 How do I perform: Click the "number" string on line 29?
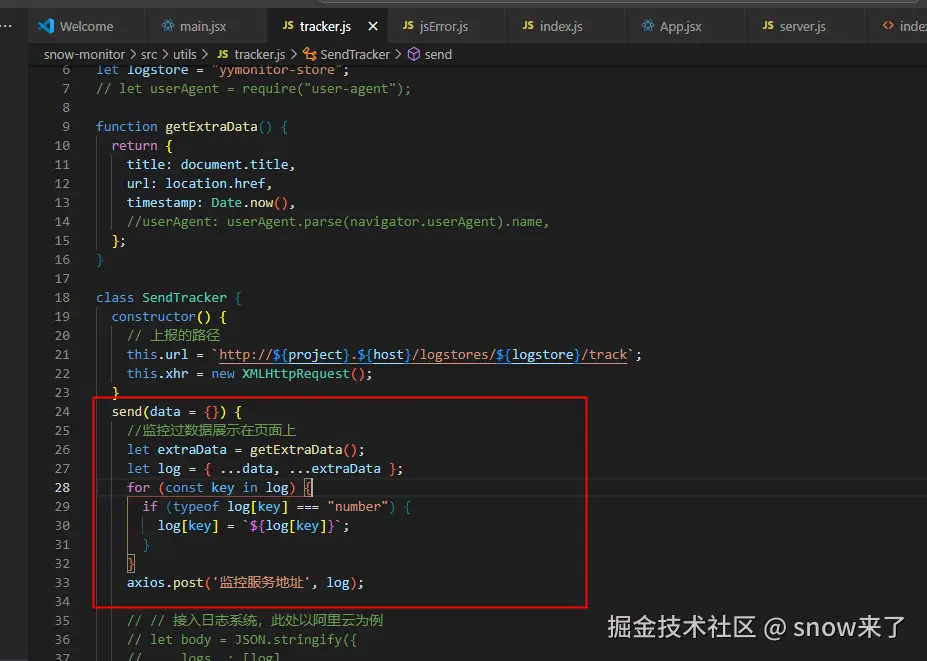tap(358, 507)
